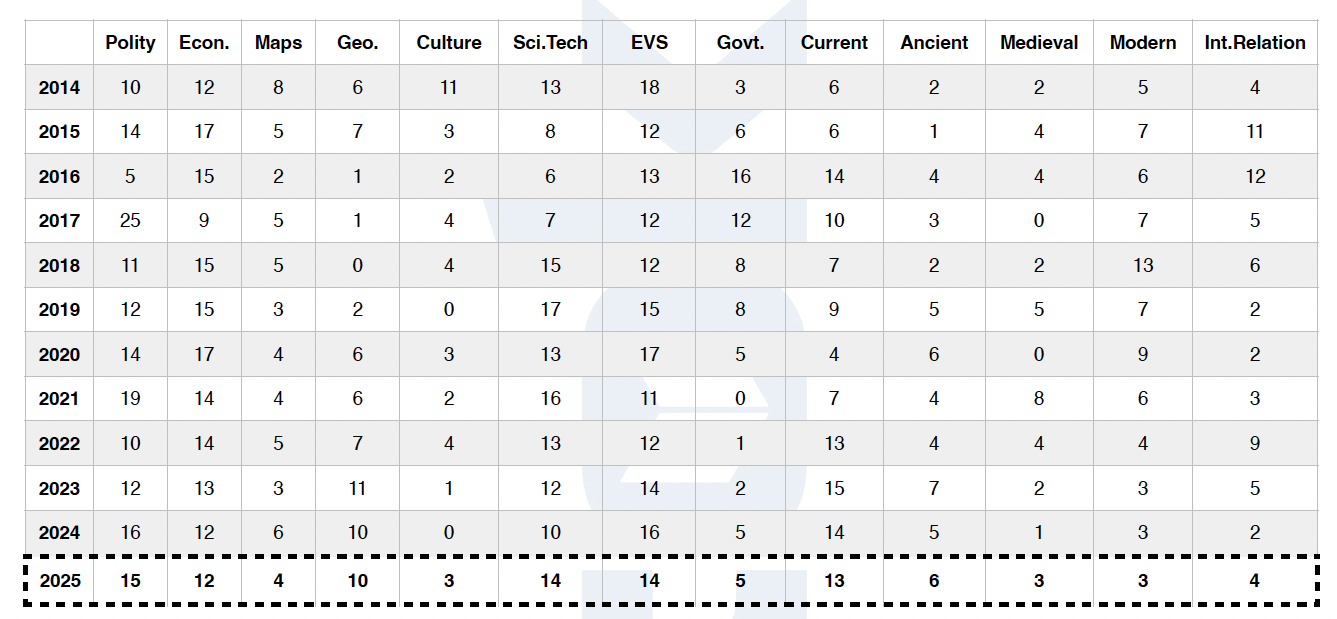Click the Medieval column header
1337x619 pixels.
(x=1039, y=43)
